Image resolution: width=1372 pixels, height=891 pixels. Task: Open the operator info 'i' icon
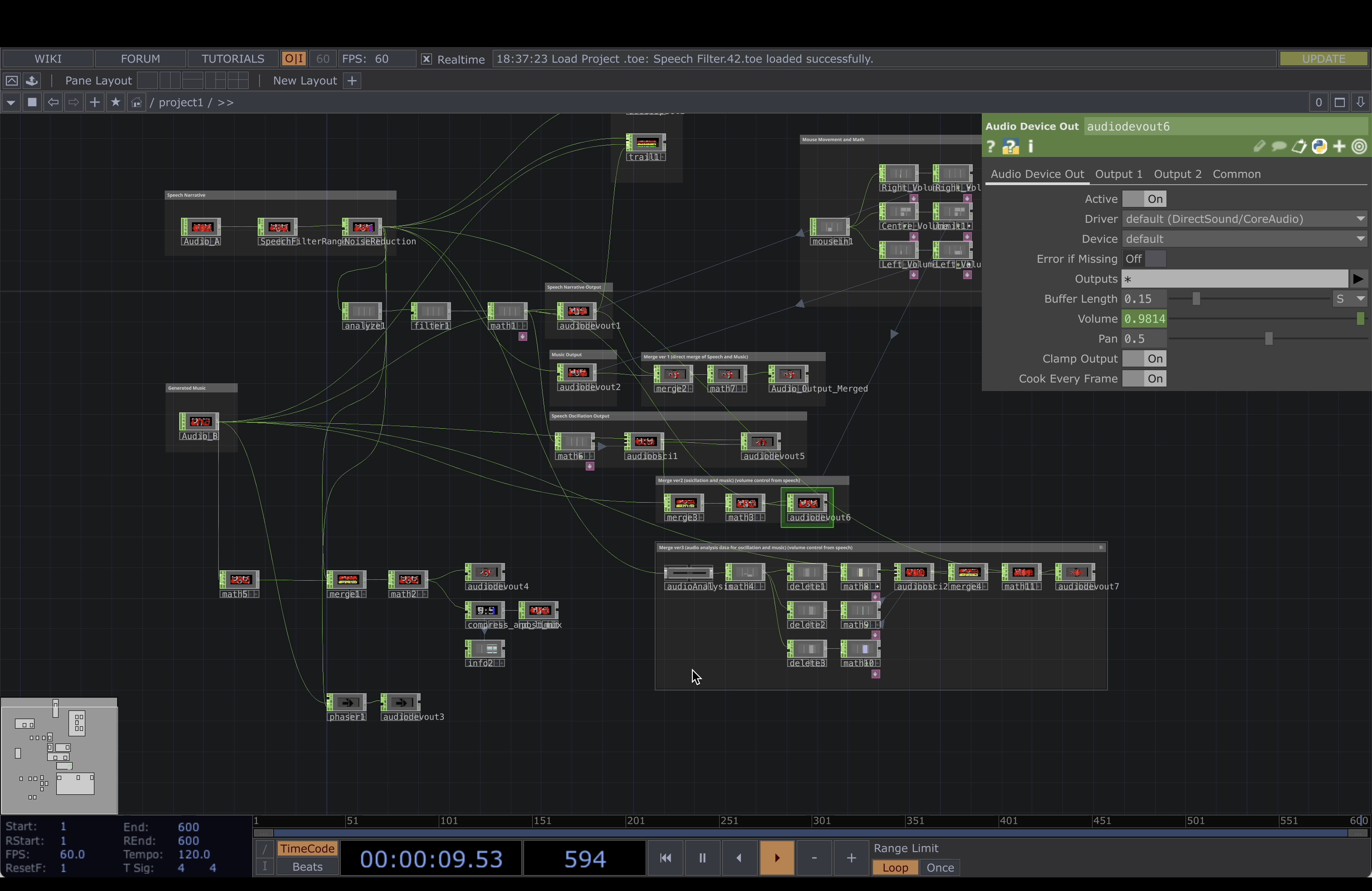pos(1031,147)
